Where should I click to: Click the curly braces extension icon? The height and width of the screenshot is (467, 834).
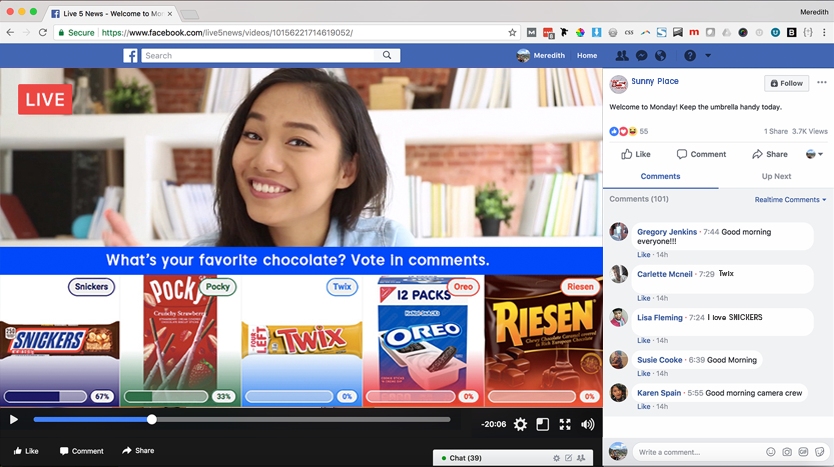pyautogui.click(x=808, y=32)
